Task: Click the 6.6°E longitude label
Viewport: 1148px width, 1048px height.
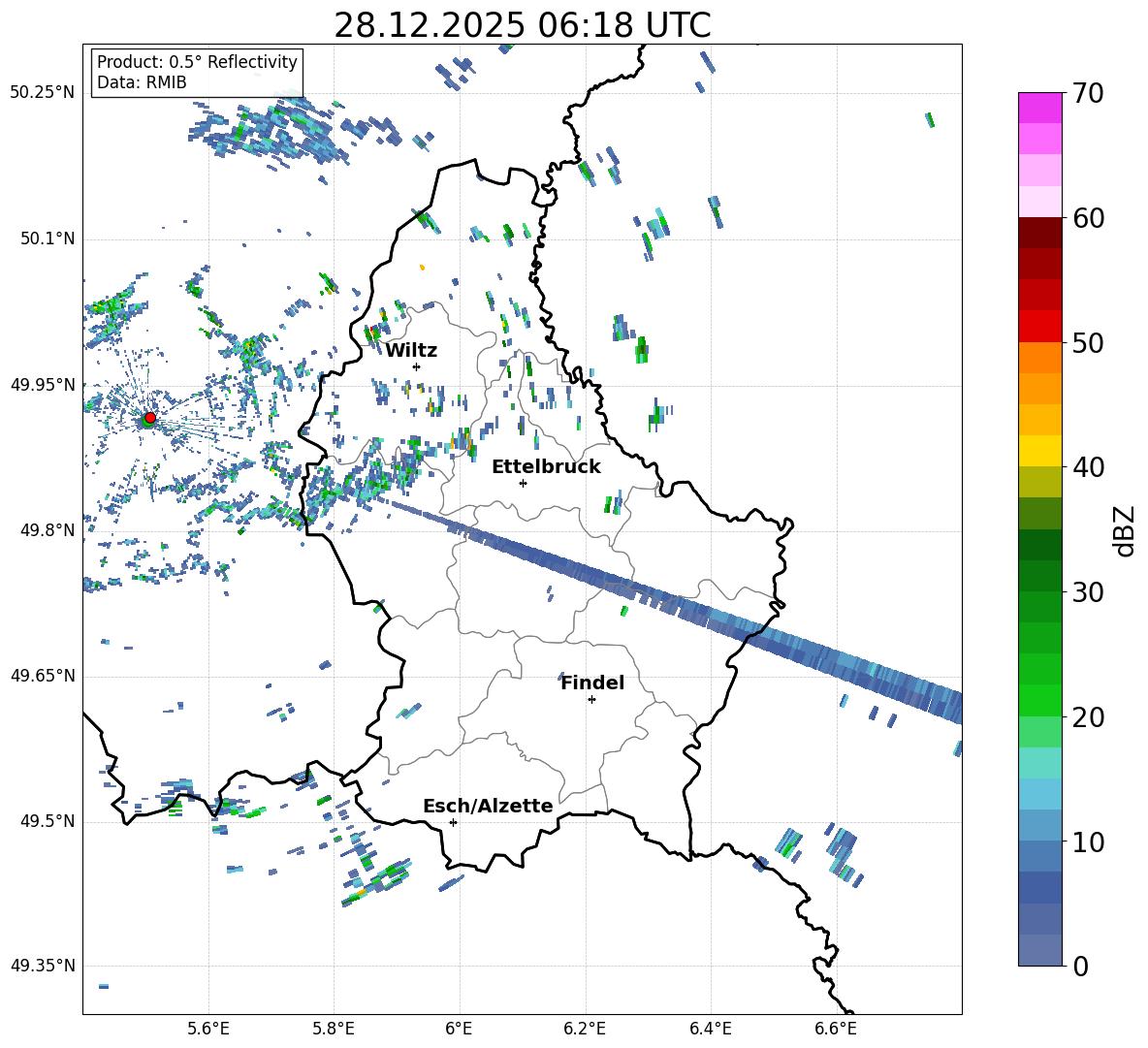Action: point(836,1029)
